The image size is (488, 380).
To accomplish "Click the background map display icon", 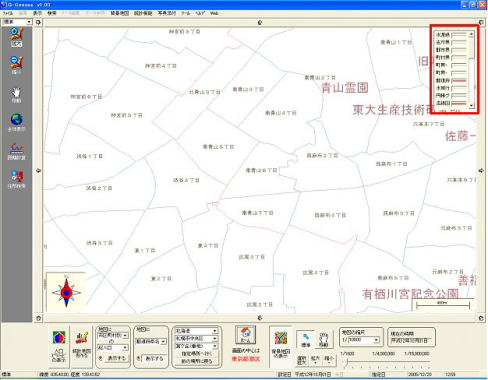I will [x=281, y=346].
